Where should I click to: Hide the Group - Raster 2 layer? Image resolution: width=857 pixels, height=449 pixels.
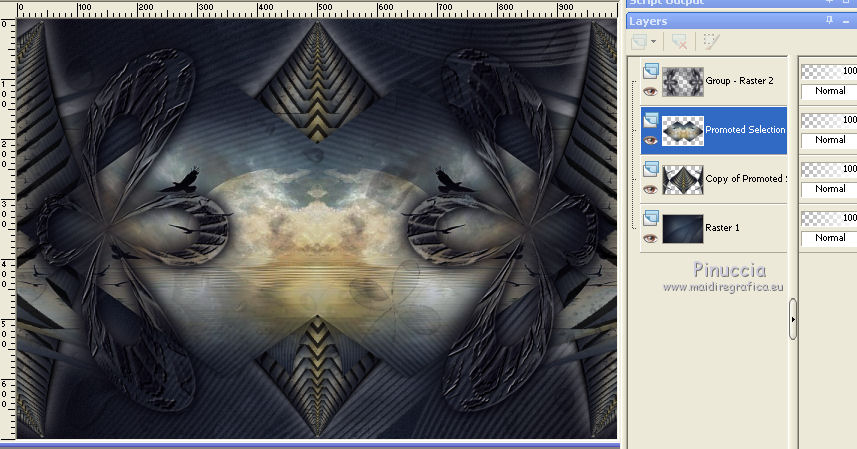(x=650, y=91)
